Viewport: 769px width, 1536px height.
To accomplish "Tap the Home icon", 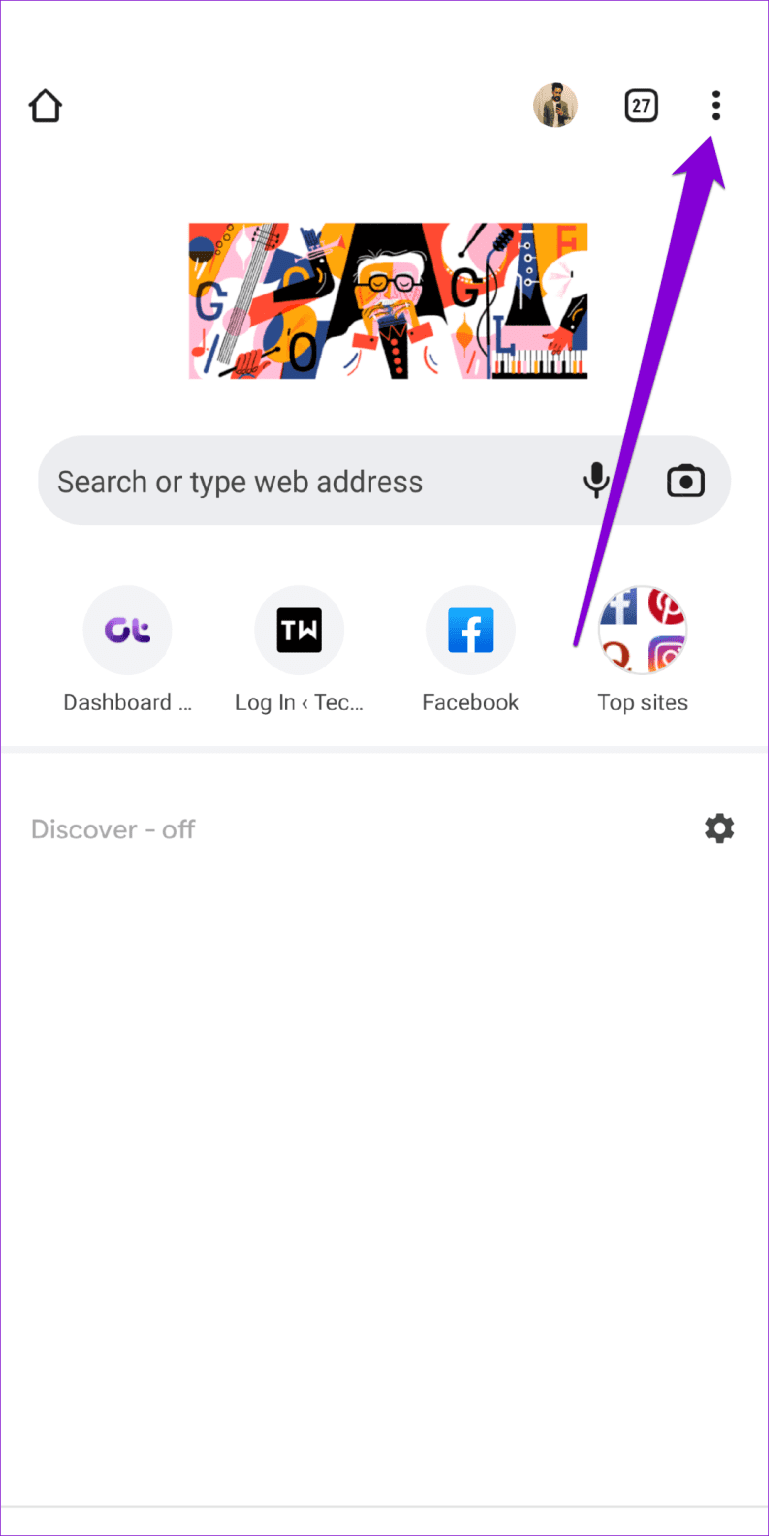I will [45, 105].
